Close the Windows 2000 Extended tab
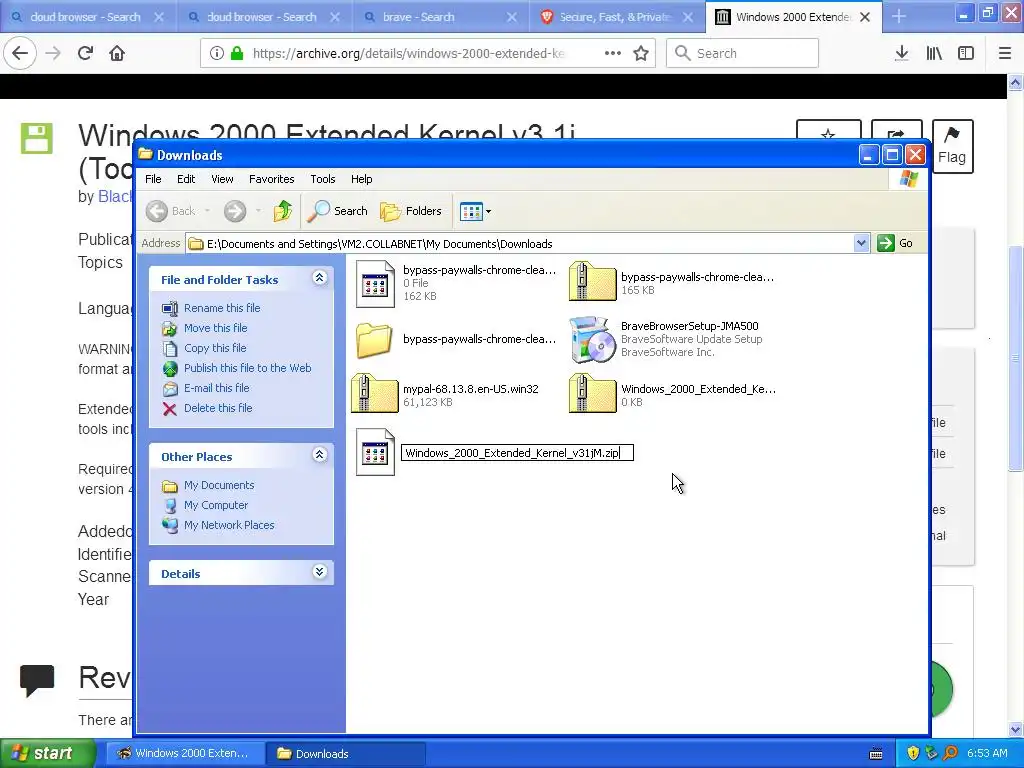The height and width of the screenshot is (768, 1024). 865,17
